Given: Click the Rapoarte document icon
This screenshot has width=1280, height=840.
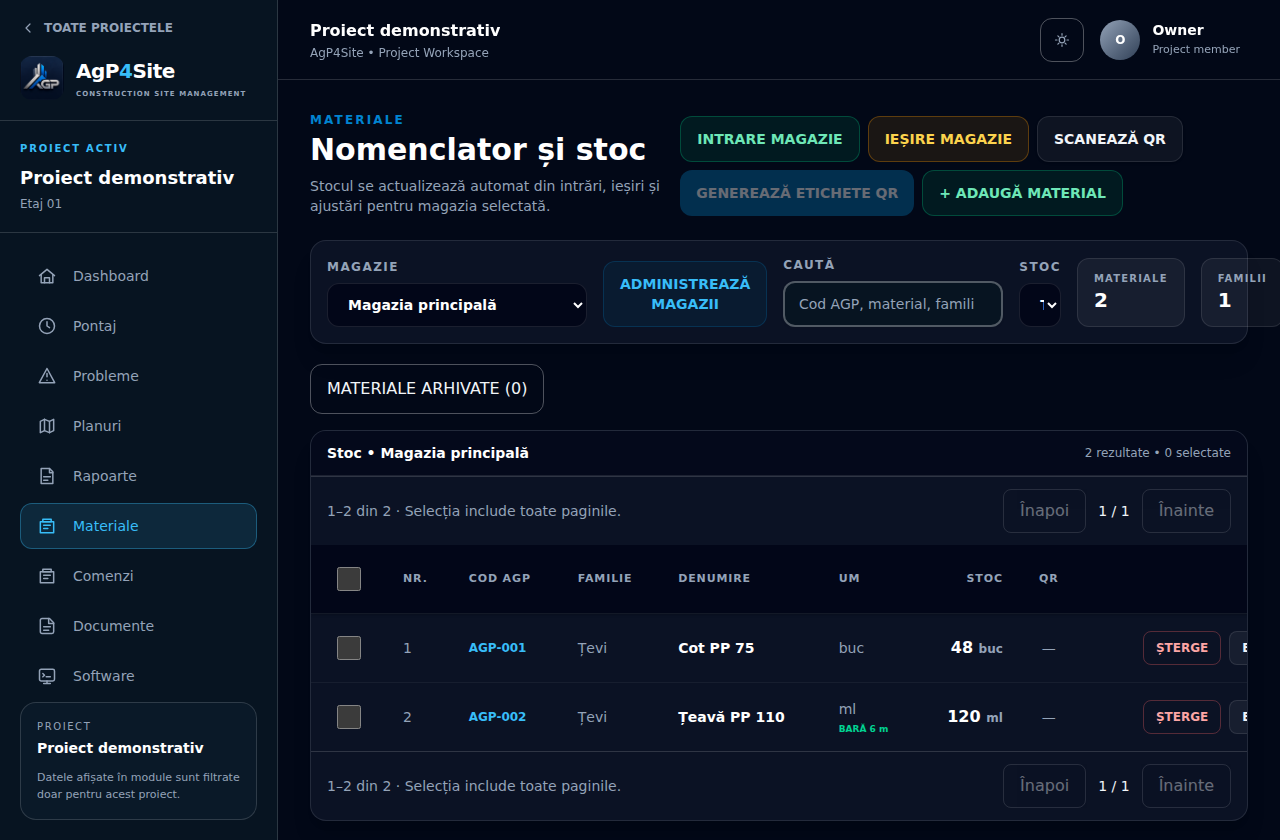Looking at the screenshot, I should 47,476.
